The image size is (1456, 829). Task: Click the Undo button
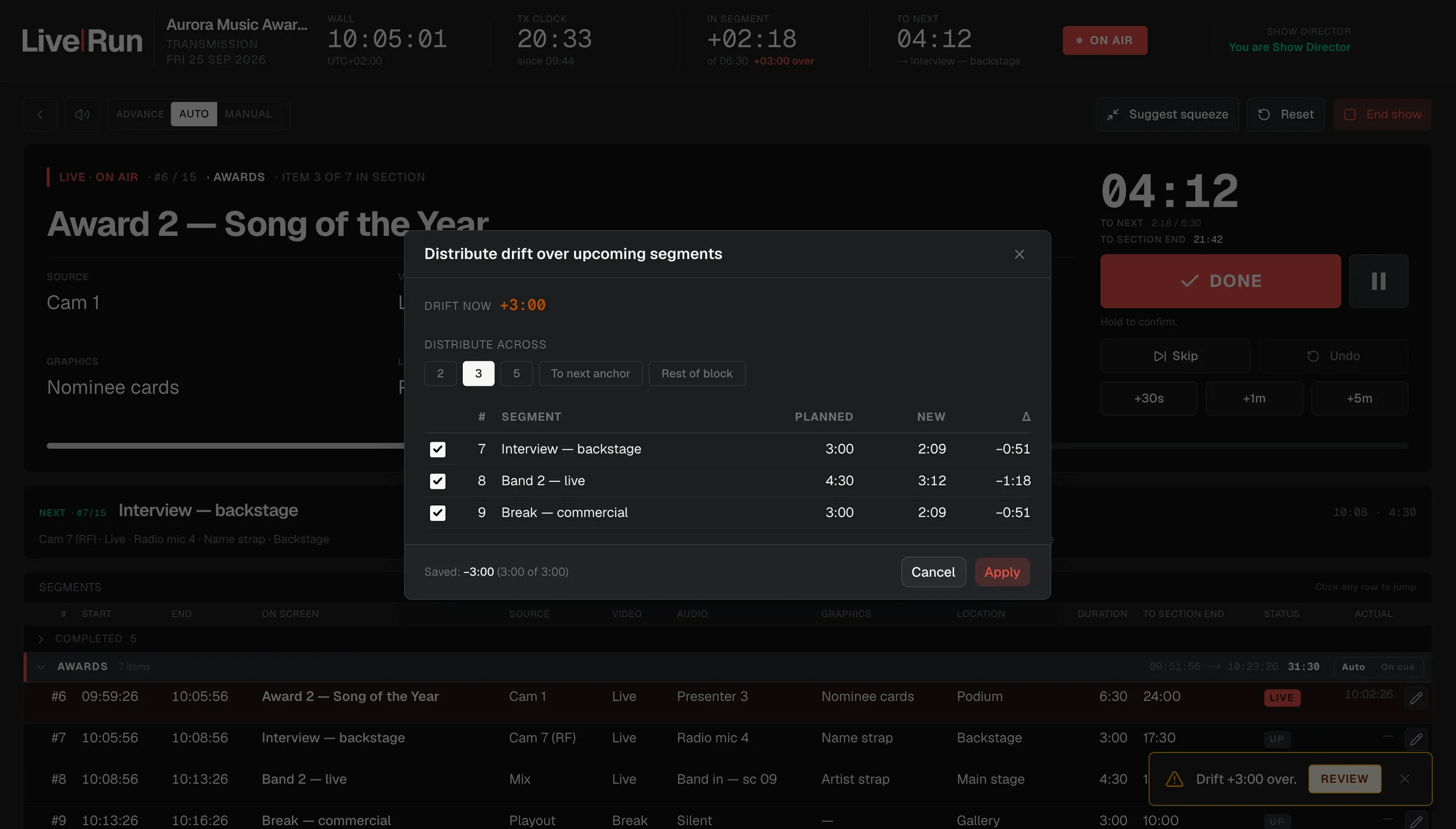1333,356
